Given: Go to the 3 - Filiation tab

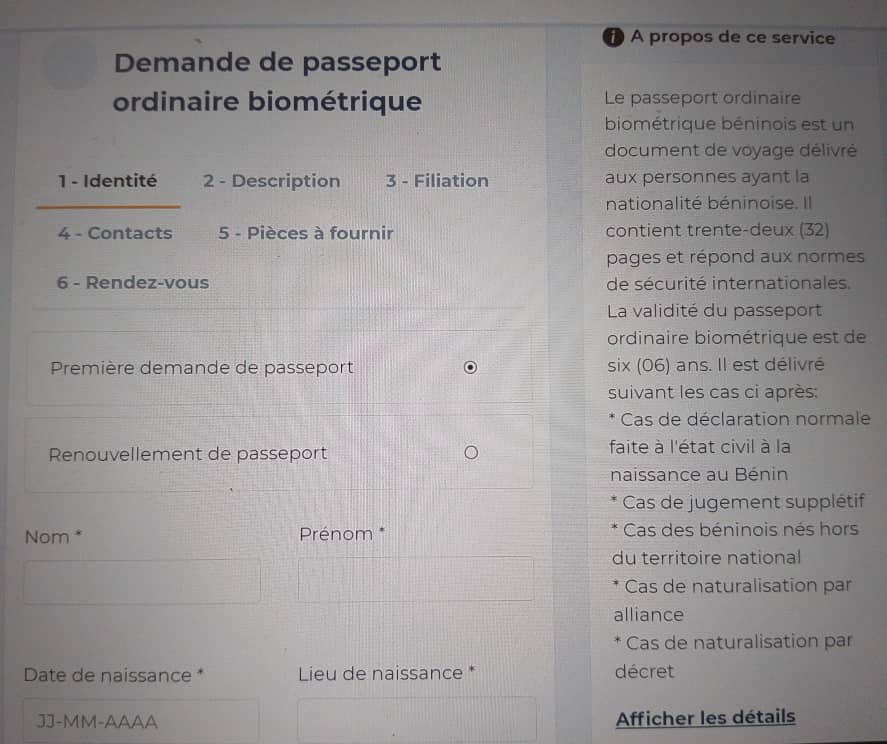Looking at the screenshot, I should pyautogui.click(x=437, y=181).
